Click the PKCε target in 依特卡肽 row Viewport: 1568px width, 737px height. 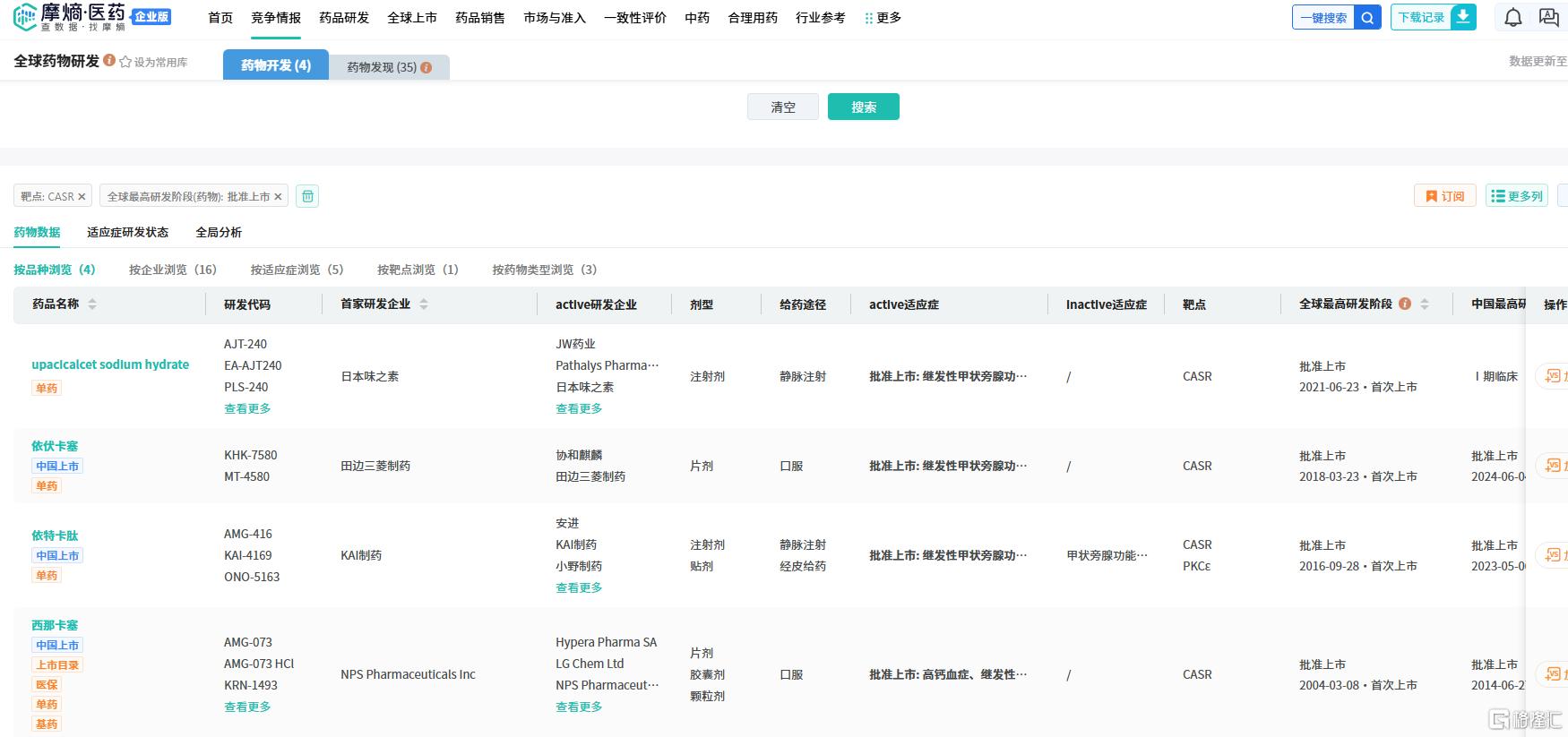click(1197, 566)
